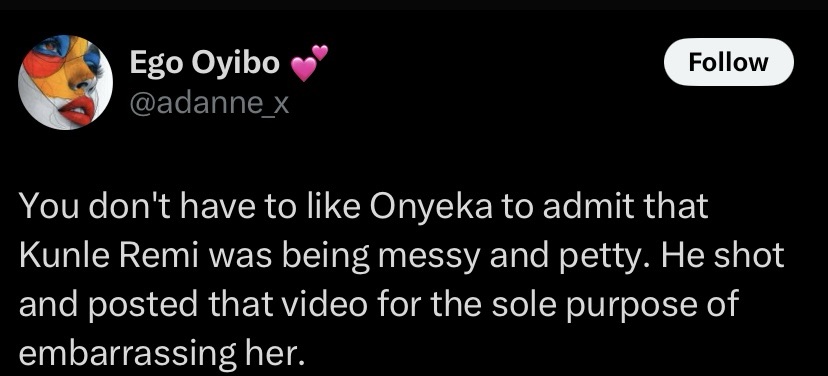The image size is (828, 376).
Task: Click the pink two-hearts emoji beside the name
Action: pyautogui.click(x=310, y=63)
